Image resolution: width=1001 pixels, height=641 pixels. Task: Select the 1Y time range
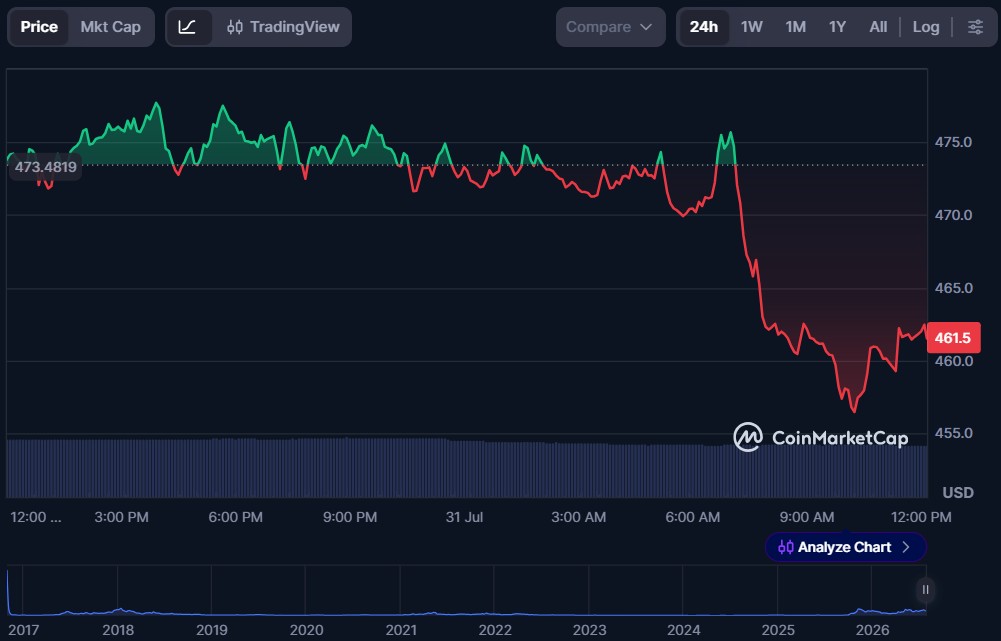(x=837, y=27)
